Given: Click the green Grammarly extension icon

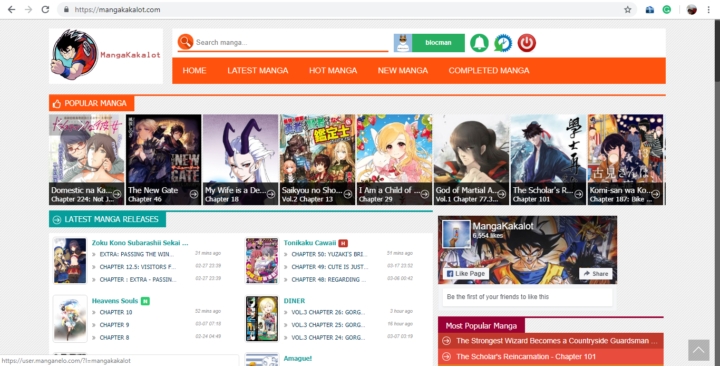Looking at the screenshot, I should coord(667,9).
